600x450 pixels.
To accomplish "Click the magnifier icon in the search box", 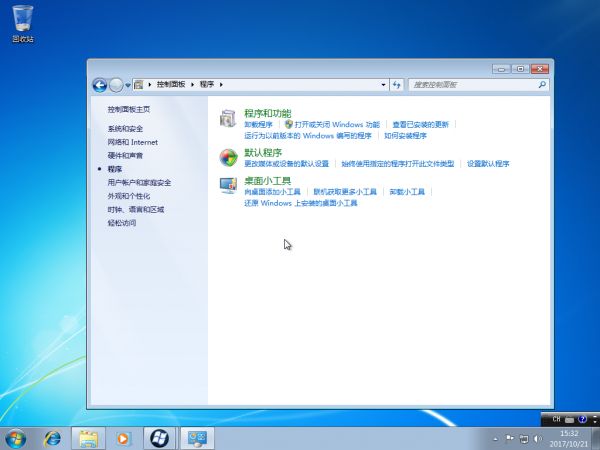I will tap(542, 85).
